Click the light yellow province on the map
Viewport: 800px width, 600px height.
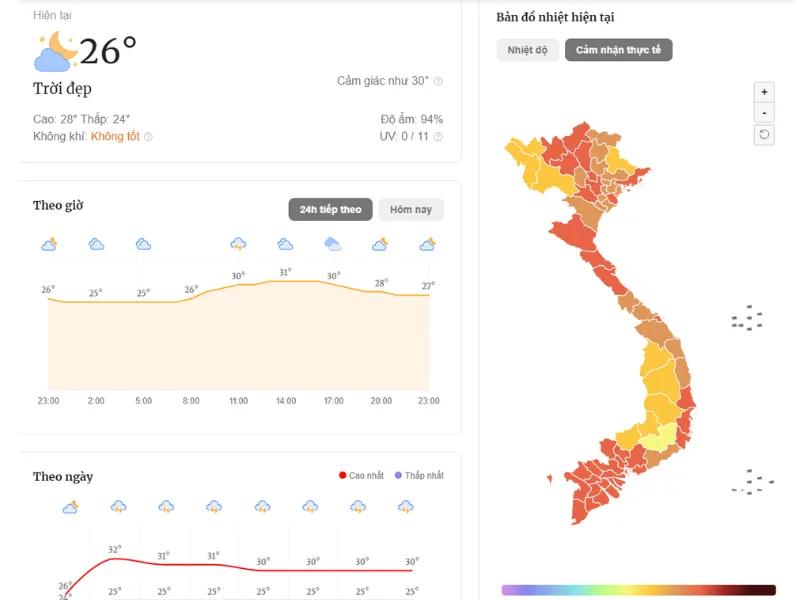pos(659,438)
